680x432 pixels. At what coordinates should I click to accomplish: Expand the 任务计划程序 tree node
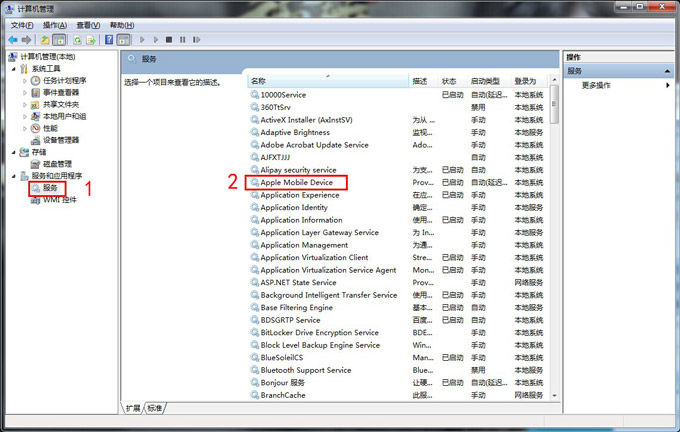pyautogui.click(x=25, y=81)
